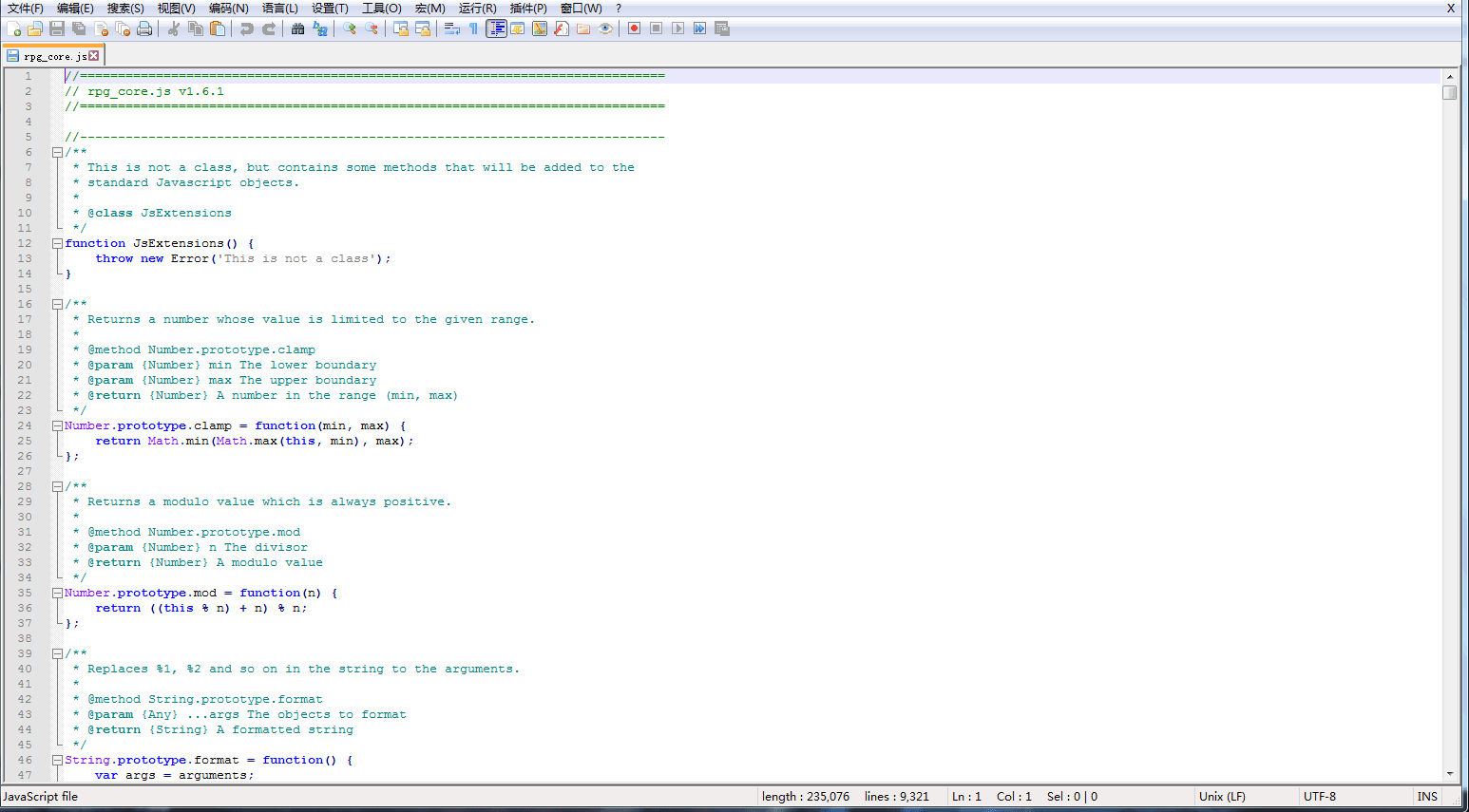Click the Stop recording macro icon

pyautogui.click(x=656, y=28)
